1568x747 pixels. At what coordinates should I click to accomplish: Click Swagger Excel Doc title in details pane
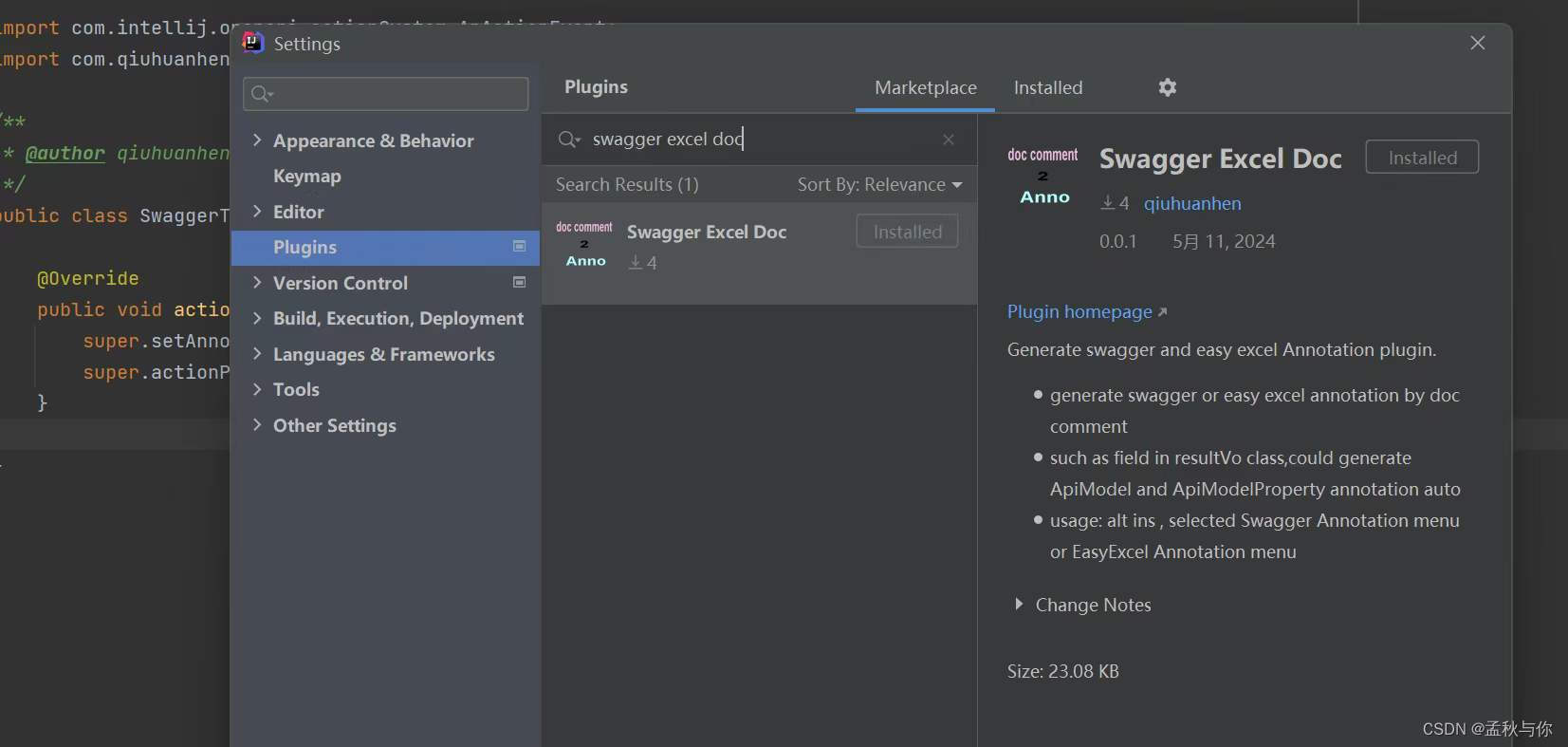1221,159
